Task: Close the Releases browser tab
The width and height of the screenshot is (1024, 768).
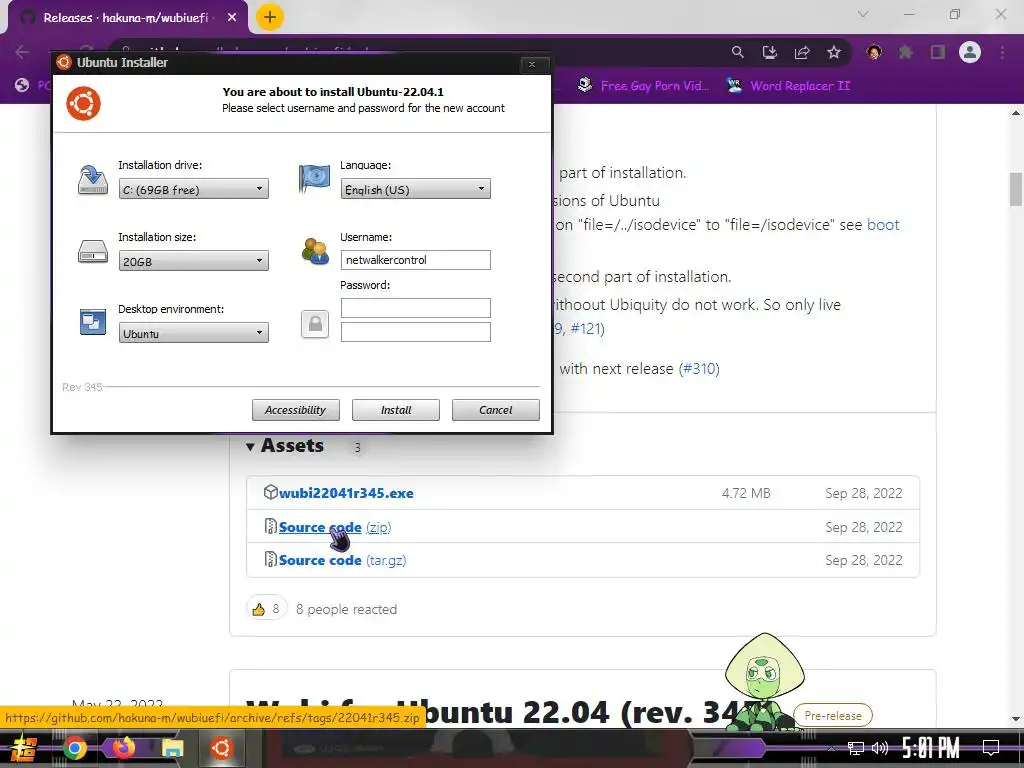Action: point(232,18)
